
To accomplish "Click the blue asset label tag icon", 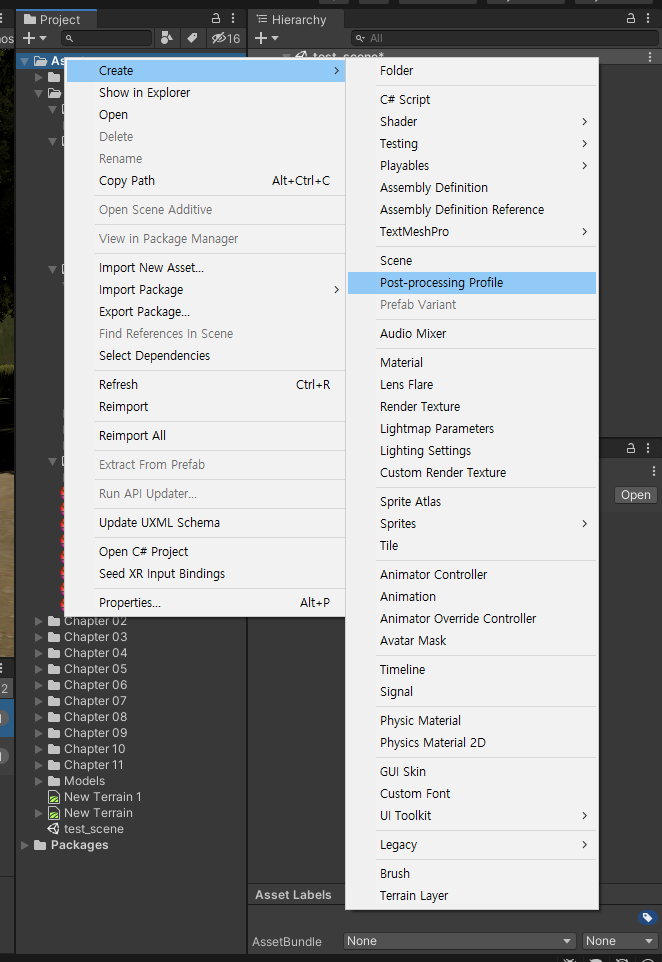I will pyautogui.click(x=647, y=917).
